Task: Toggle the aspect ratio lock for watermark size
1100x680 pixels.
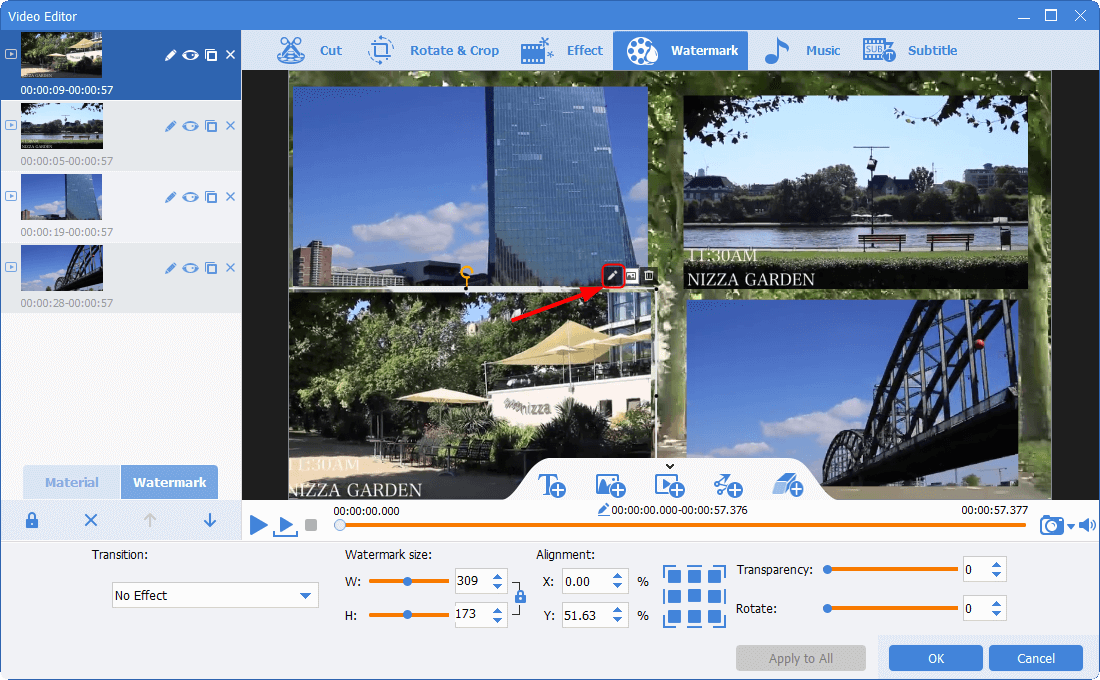Action: (520, 596)
